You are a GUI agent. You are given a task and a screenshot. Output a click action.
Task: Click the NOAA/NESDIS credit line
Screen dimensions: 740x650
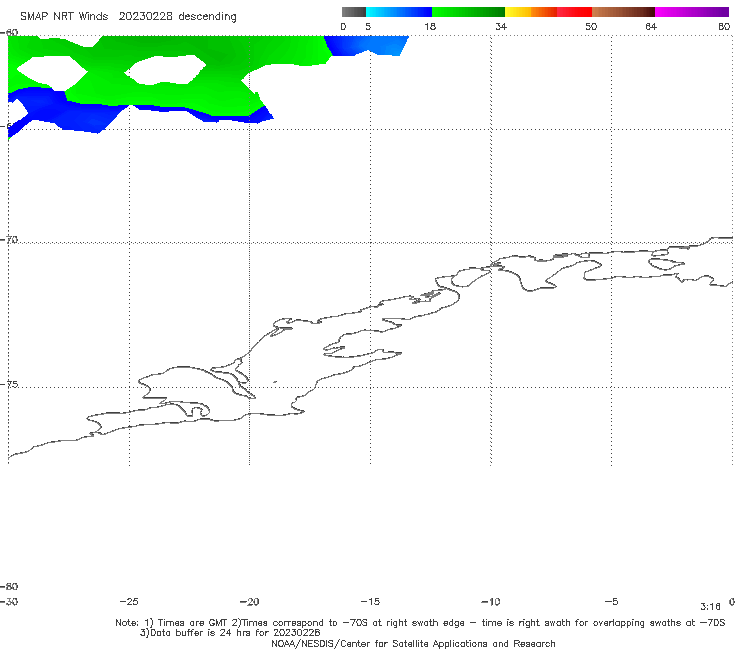[x=413, y=644]
